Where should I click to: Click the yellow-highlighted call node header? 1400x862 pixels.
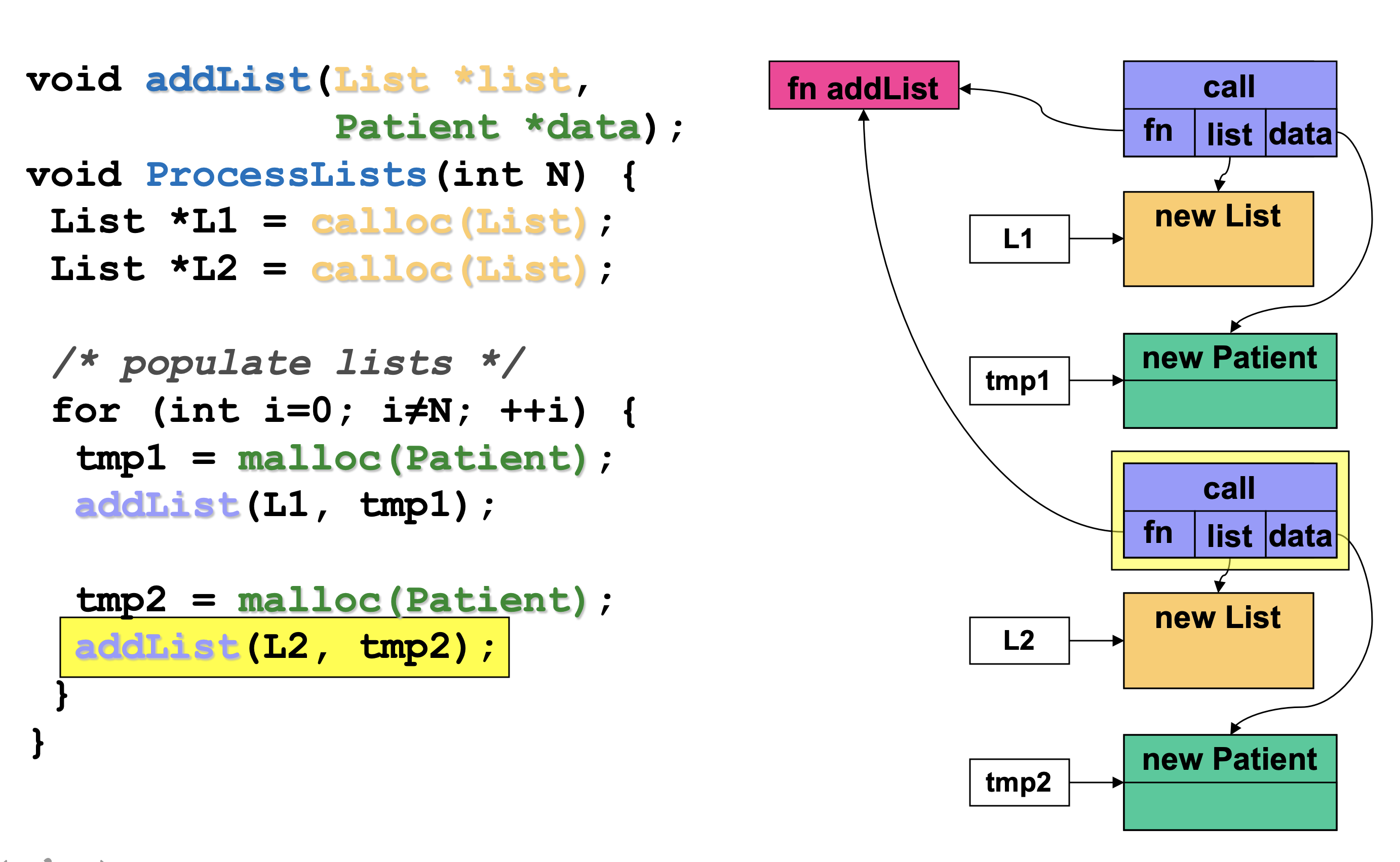coord(1229,487)
